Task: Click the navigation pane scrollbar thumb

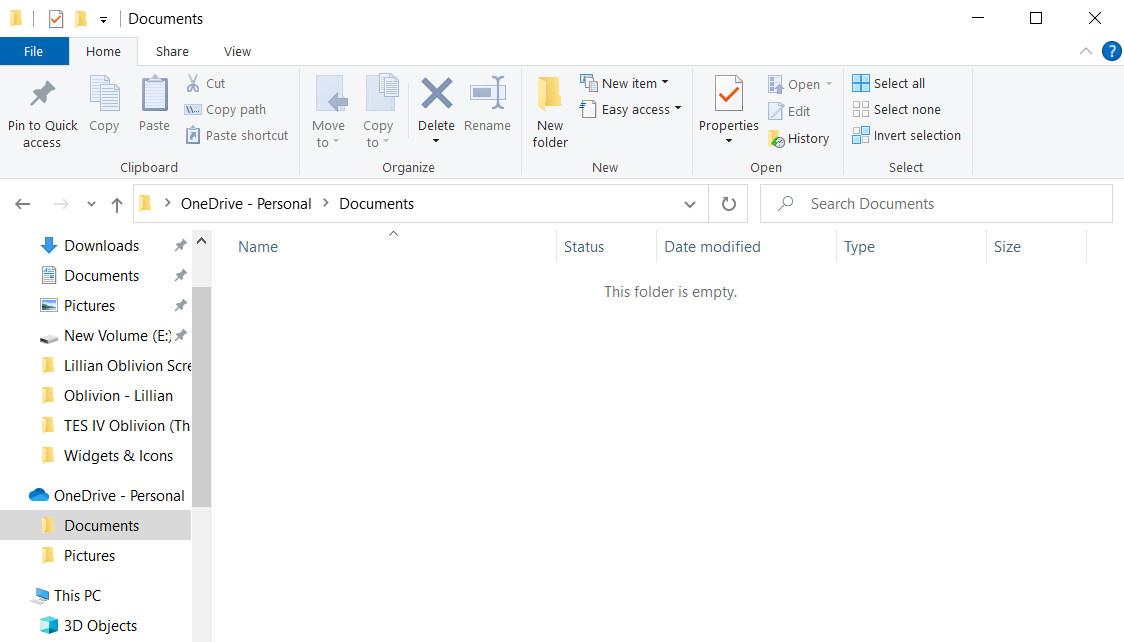Action: click(x=201, y=396)
